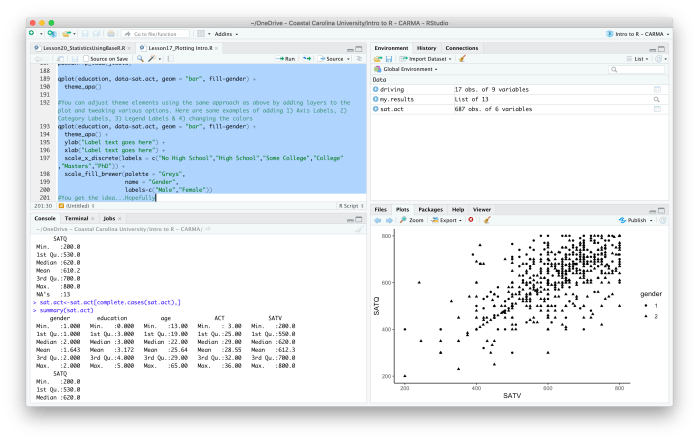
Task: Switch to the History tab
Action: (x=426, y=47)
